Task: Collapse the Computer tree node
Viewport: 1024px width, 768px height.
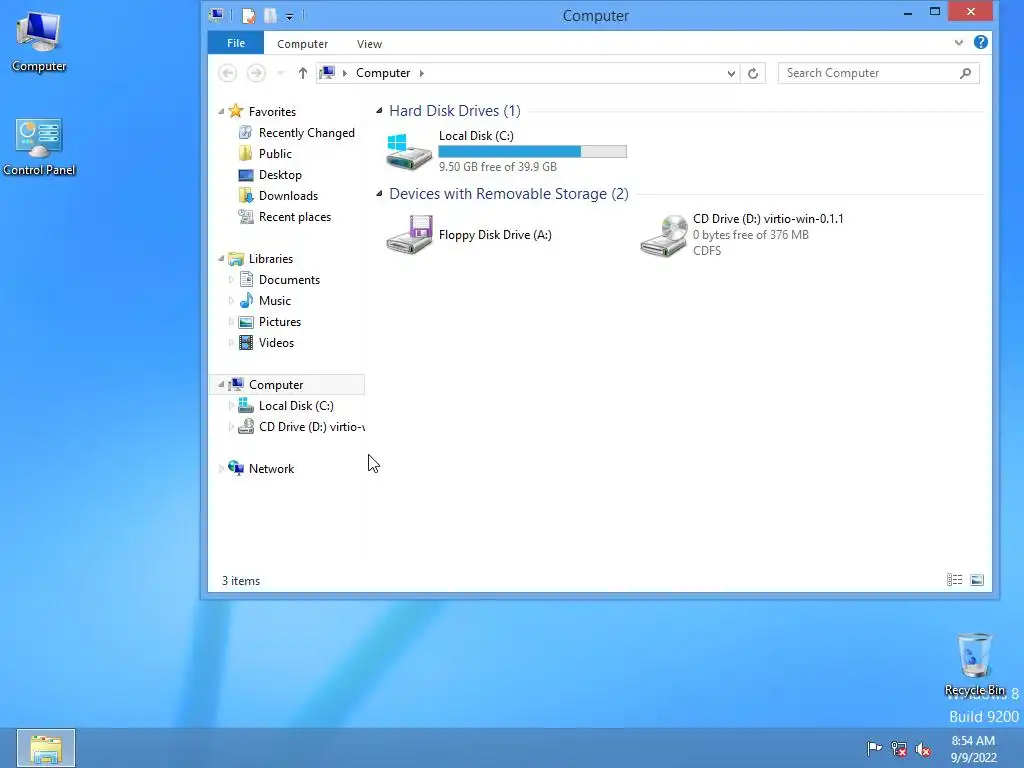Action: click(x=221, y=385)
